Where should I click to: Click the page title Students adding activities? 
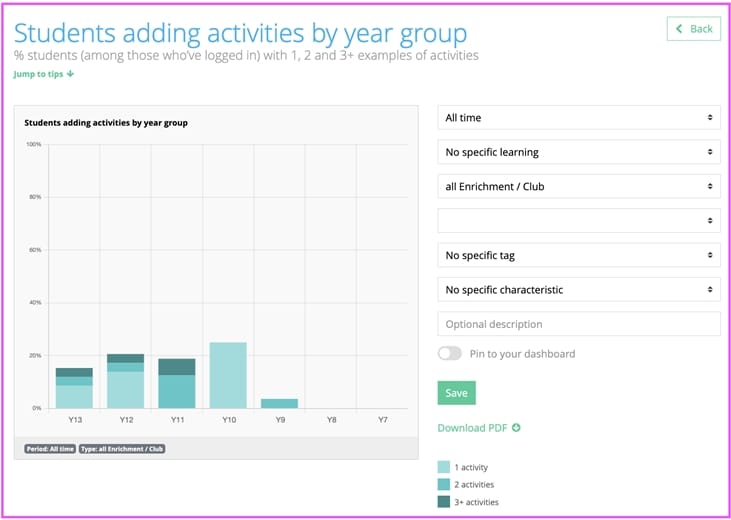coord(240,33)
